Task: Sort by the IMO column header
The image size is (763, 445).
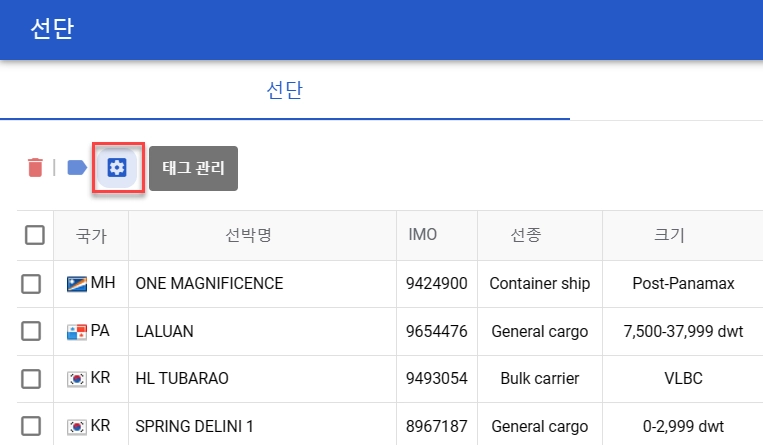Action: pyautogui.click(x=423, y=235)
